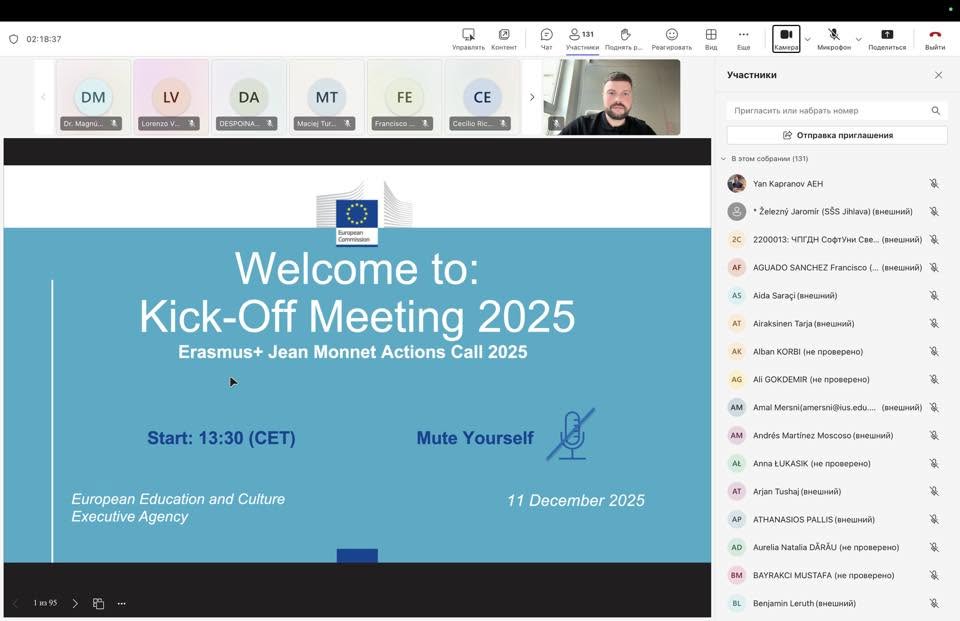Click muted mic icon for Yan Kapranov AEH
Viewport: 960px width, 621px height.
[x=934, y=183]
